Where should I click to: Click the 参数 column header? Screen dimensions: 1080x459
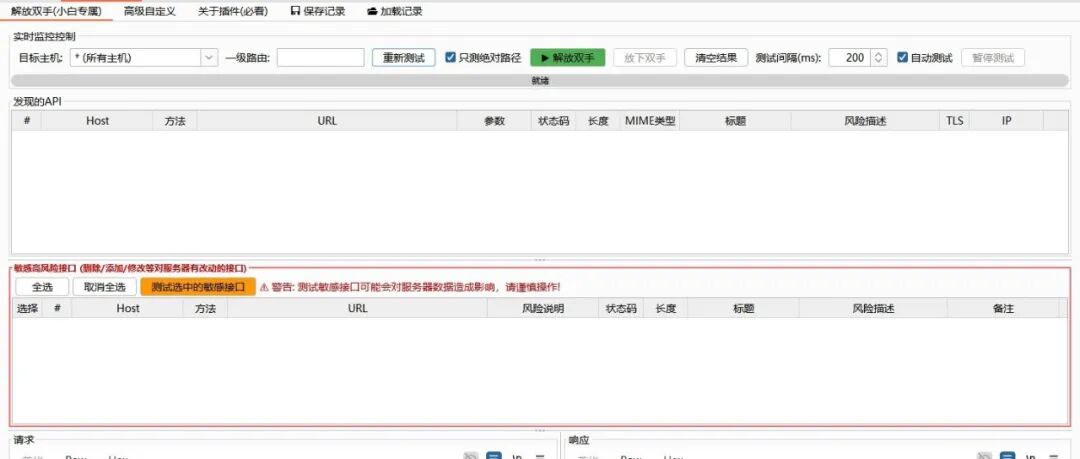coord(495,121)
